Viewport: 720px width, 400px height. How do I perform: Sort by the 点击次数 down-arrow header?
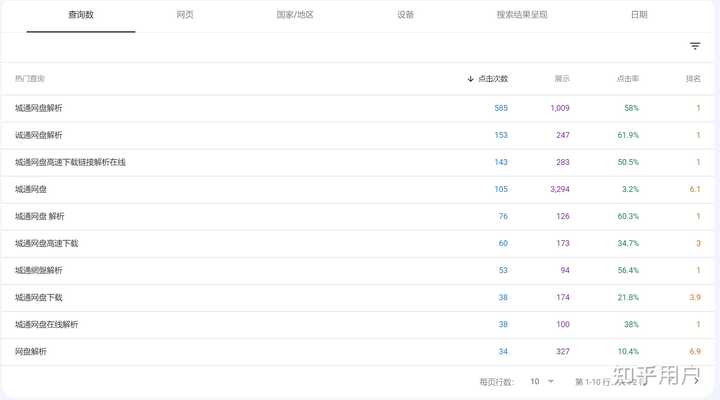pyautogui.click(x=488, y=79)
